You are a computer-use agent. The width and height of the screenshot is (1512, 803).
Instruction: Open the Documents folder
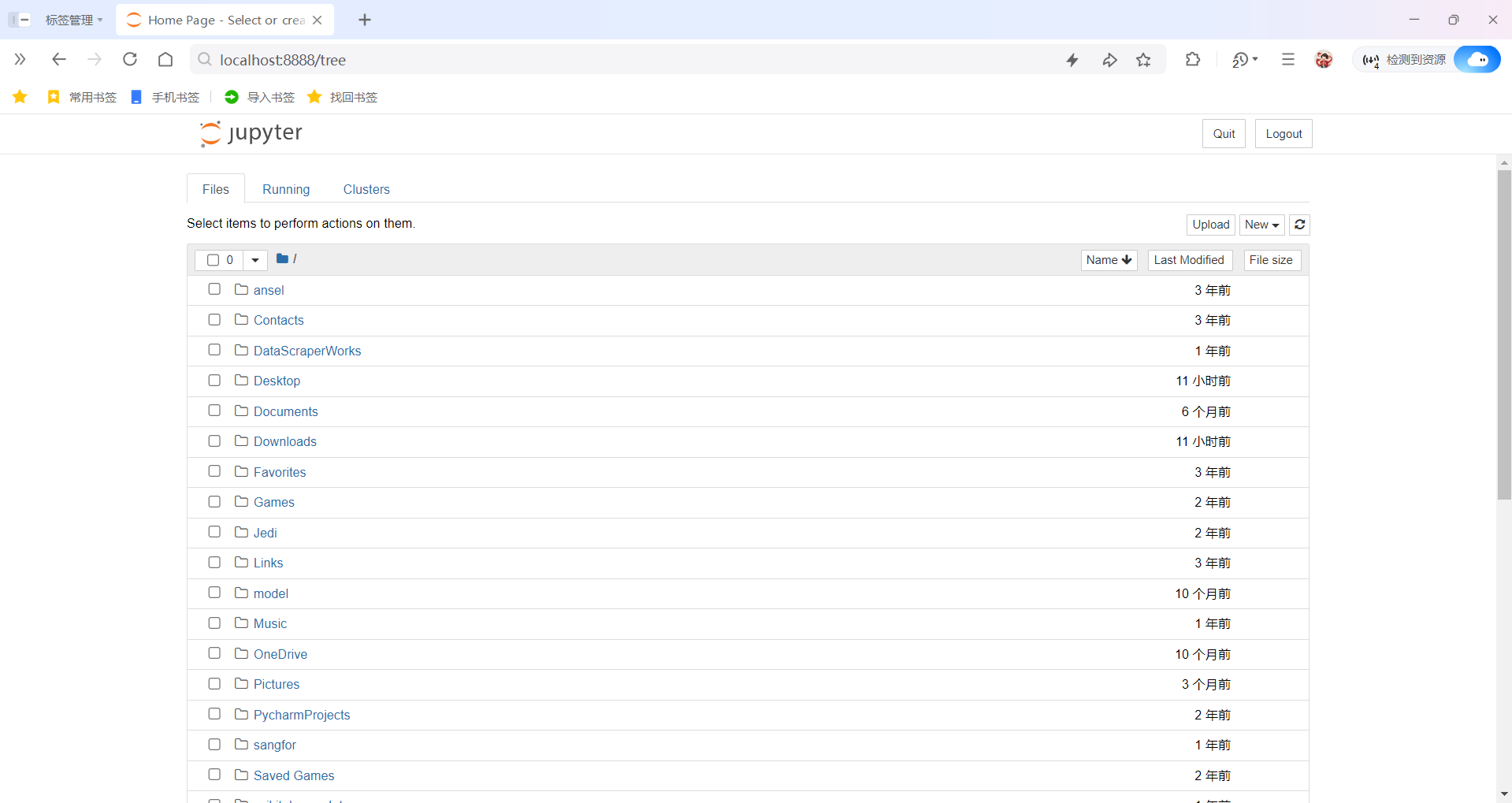click(x=285, y=411)
